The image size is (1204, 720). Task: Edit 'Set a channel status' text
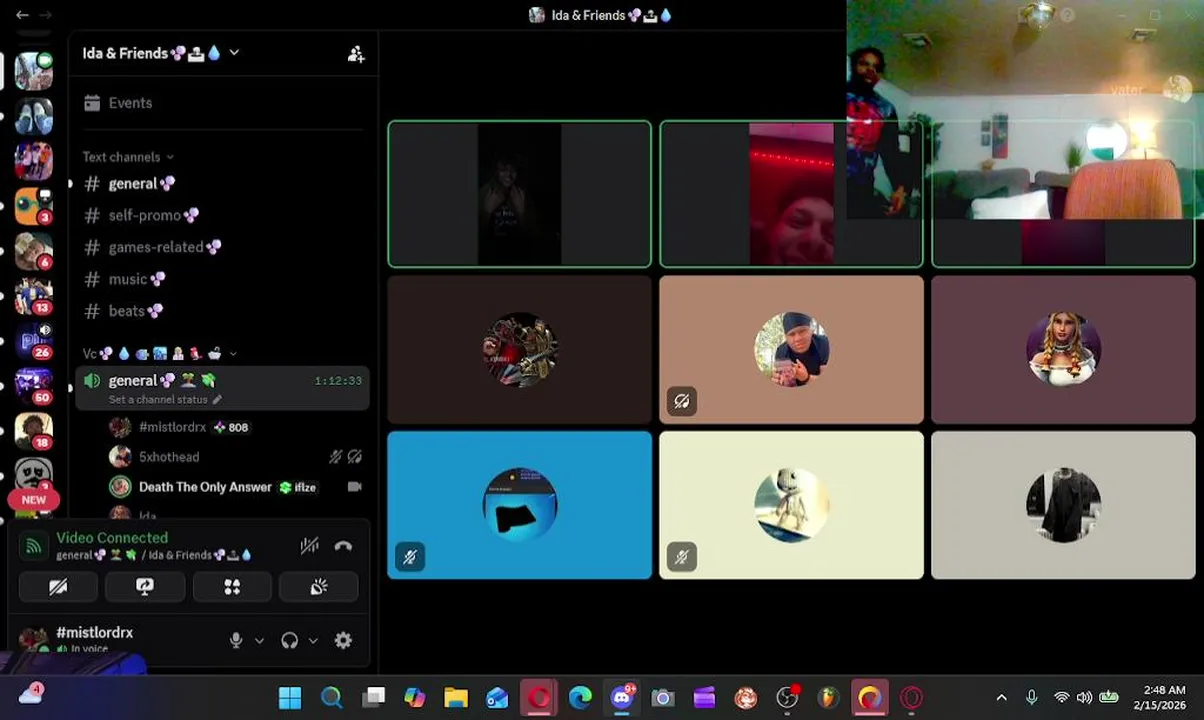tap(165, 400)
